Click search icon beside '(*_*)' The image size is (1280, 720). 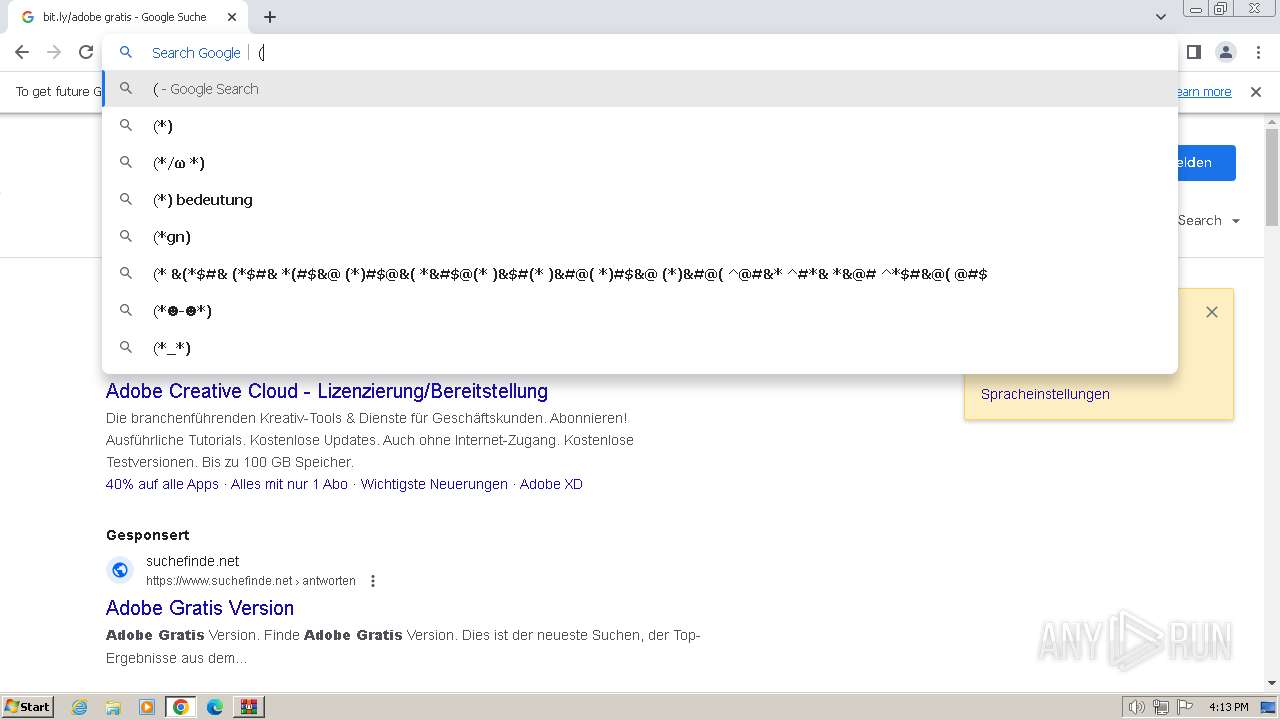tap(126, 347)
